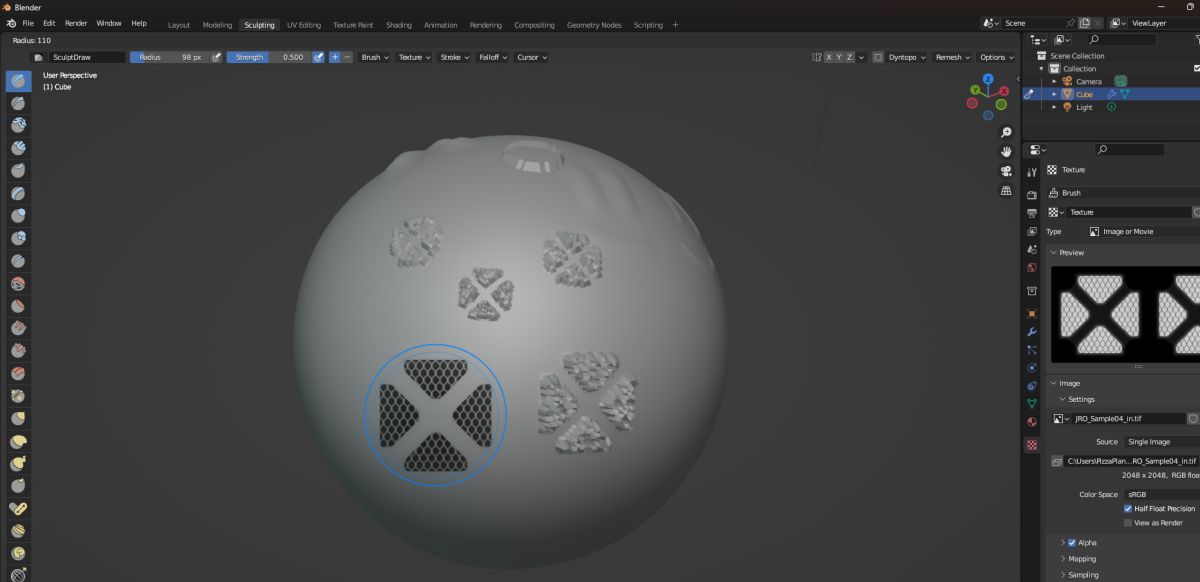This screenshot has width=1200, height=582.
Task: Enable the Dyntopo checkbox
Action: pyautogui.click(x=878, y=57)
